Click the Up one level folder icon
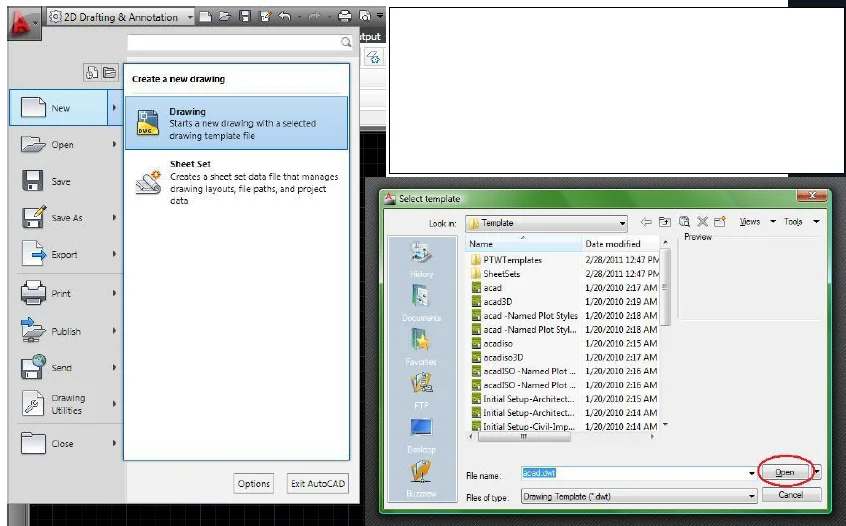 click(665, 222)
